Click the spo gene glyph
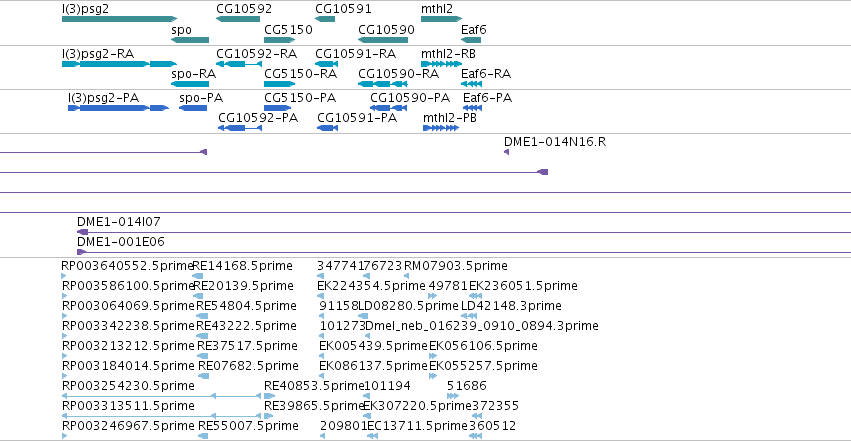 tap(189, 40)
